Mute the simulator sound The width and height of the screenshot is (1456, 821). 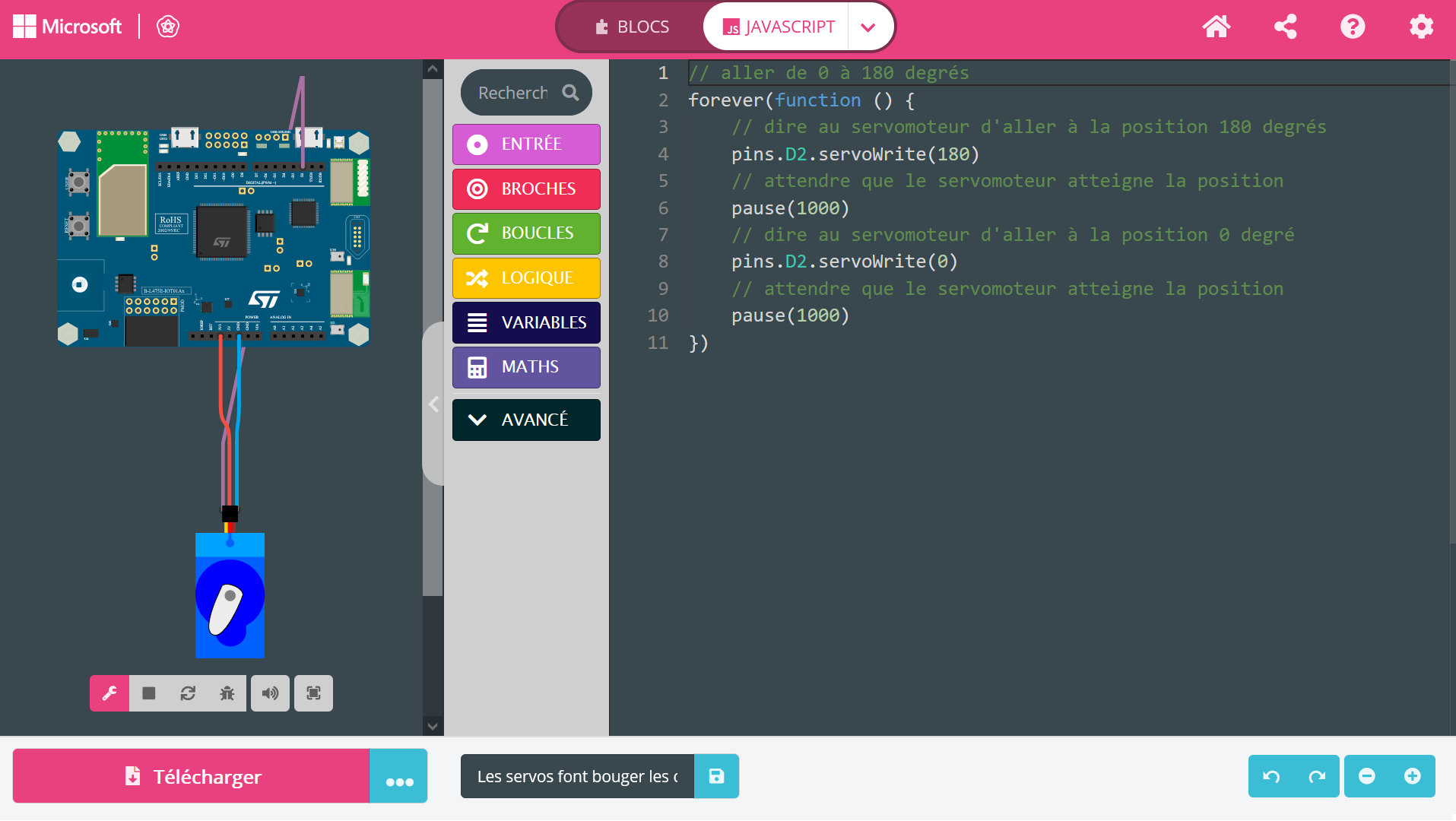[270, 693]
